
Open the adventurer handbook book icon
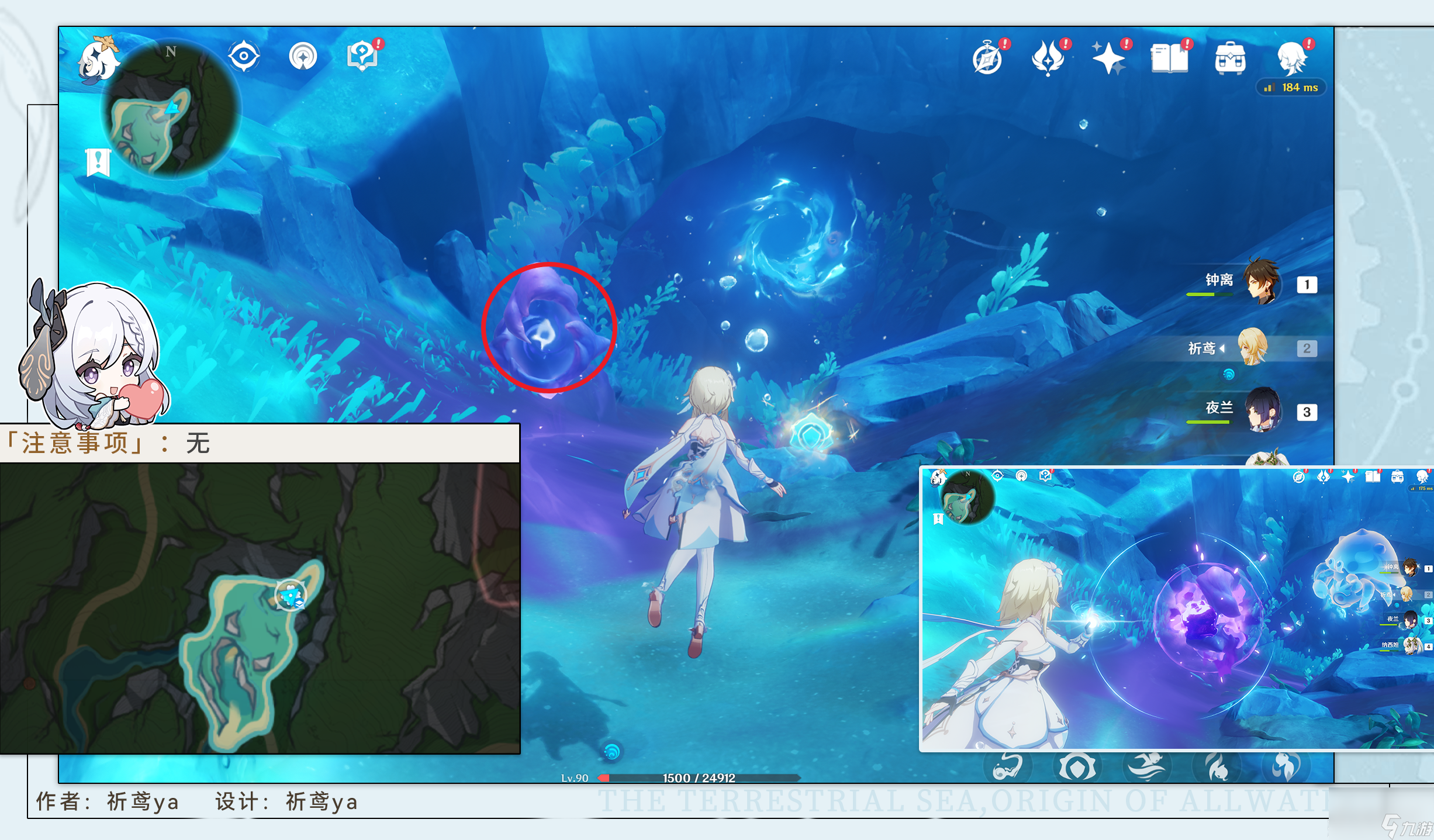point(1170,58)
